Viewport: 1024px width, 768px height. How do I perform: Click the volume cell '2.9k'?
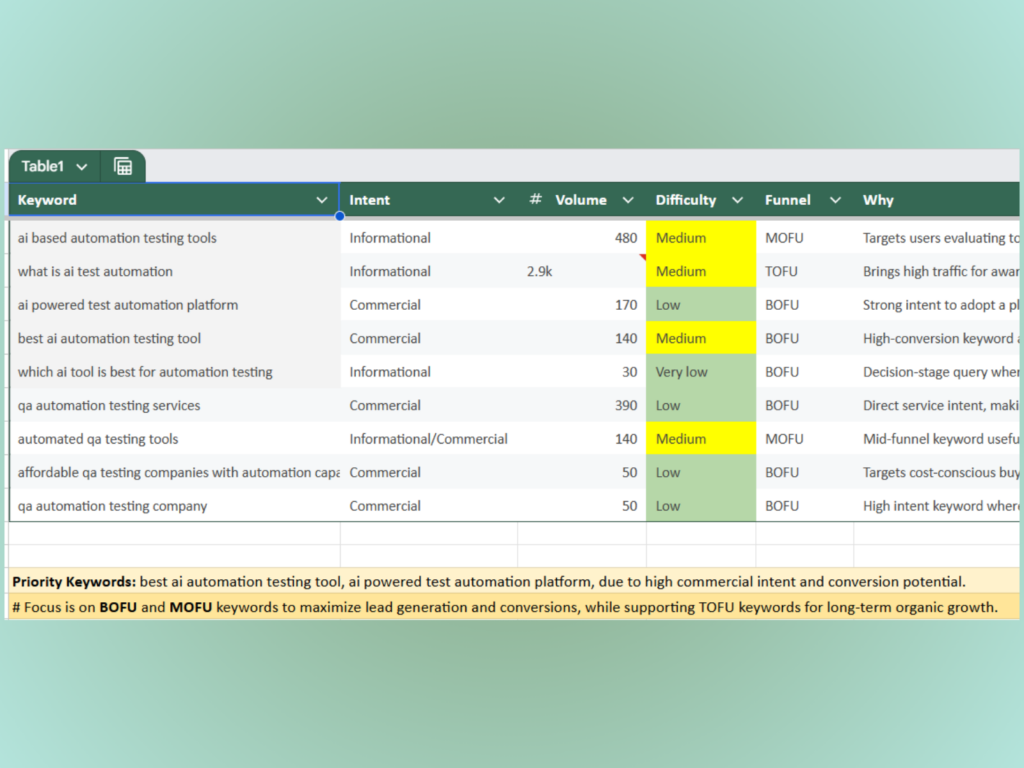[x=582, y=271]
